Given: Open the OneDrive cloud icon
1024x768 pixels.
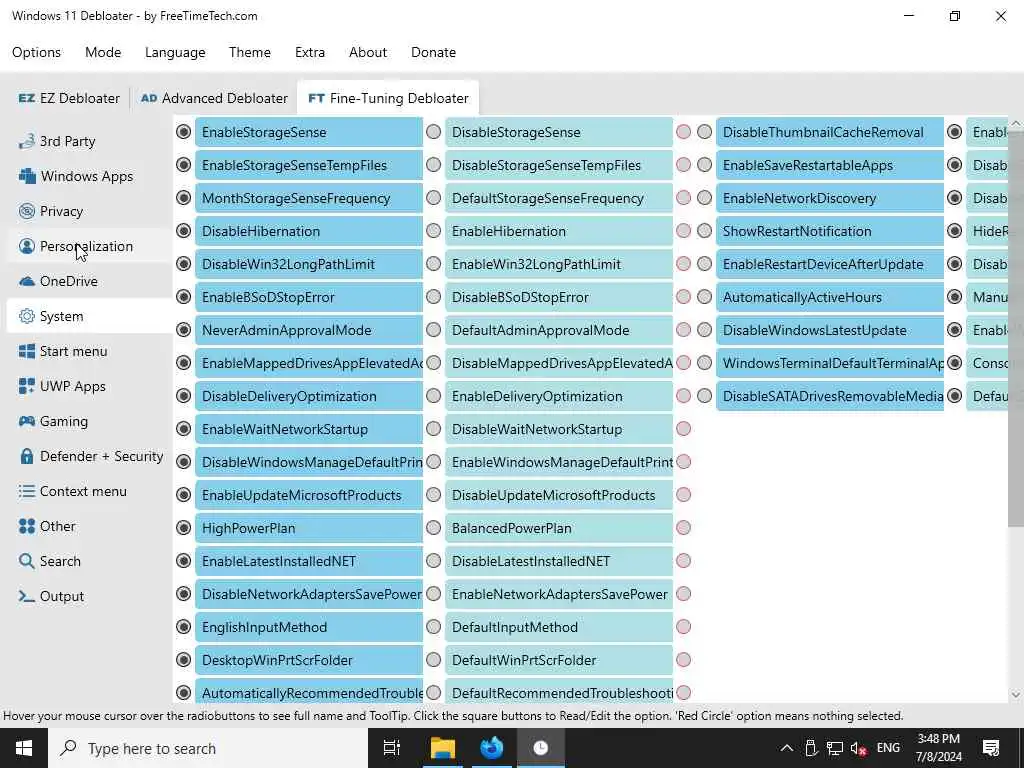Looking at the screenshot, I should (x=27, y=281).
